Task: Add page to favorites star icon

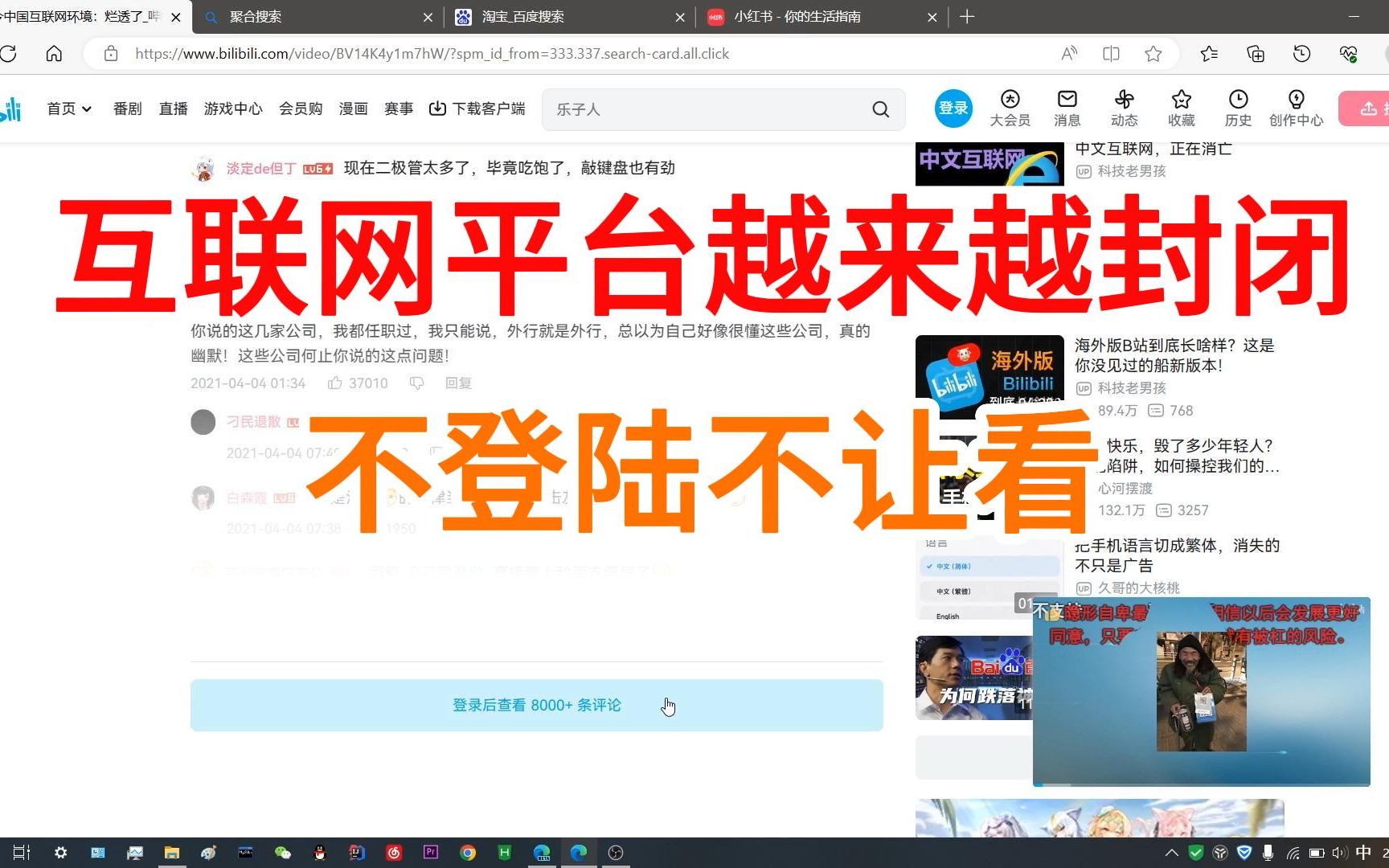Action: [x=1153, y=54]
